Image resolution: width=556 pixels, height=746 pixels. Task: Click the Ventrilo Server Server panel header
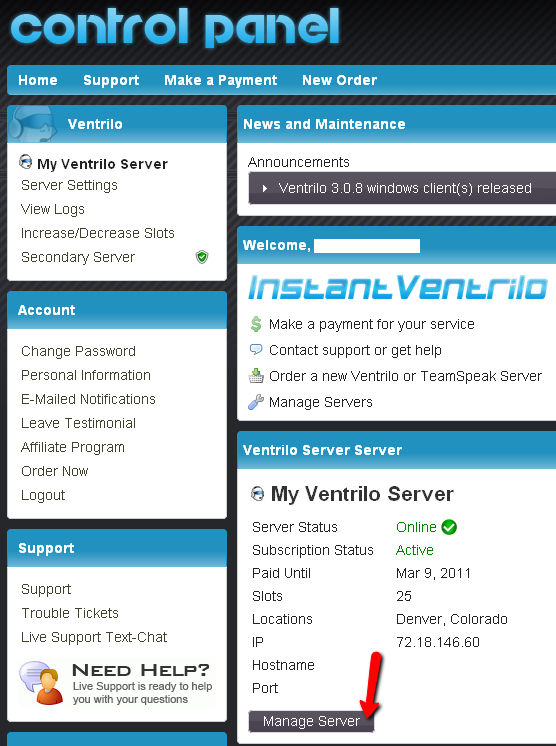[x=396, y=450]
